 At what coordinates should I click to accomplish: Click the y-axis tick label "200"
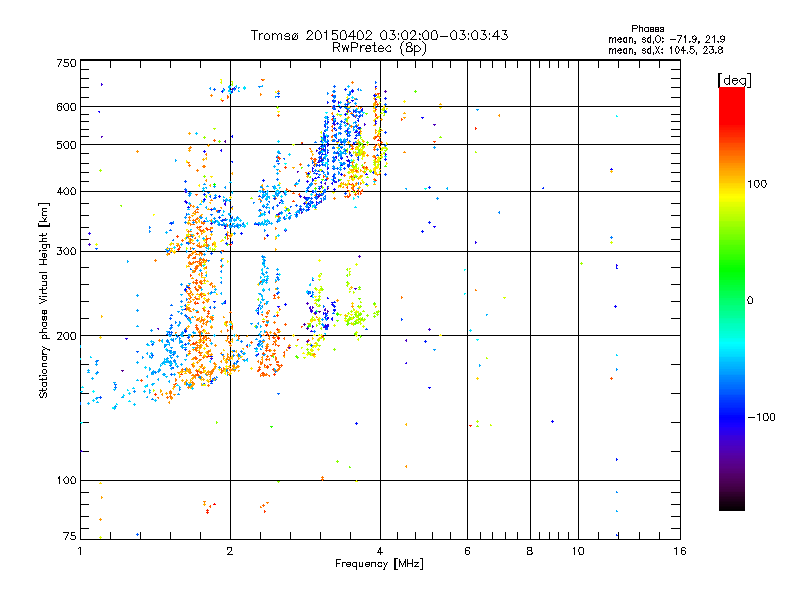(x=66, y=336)
